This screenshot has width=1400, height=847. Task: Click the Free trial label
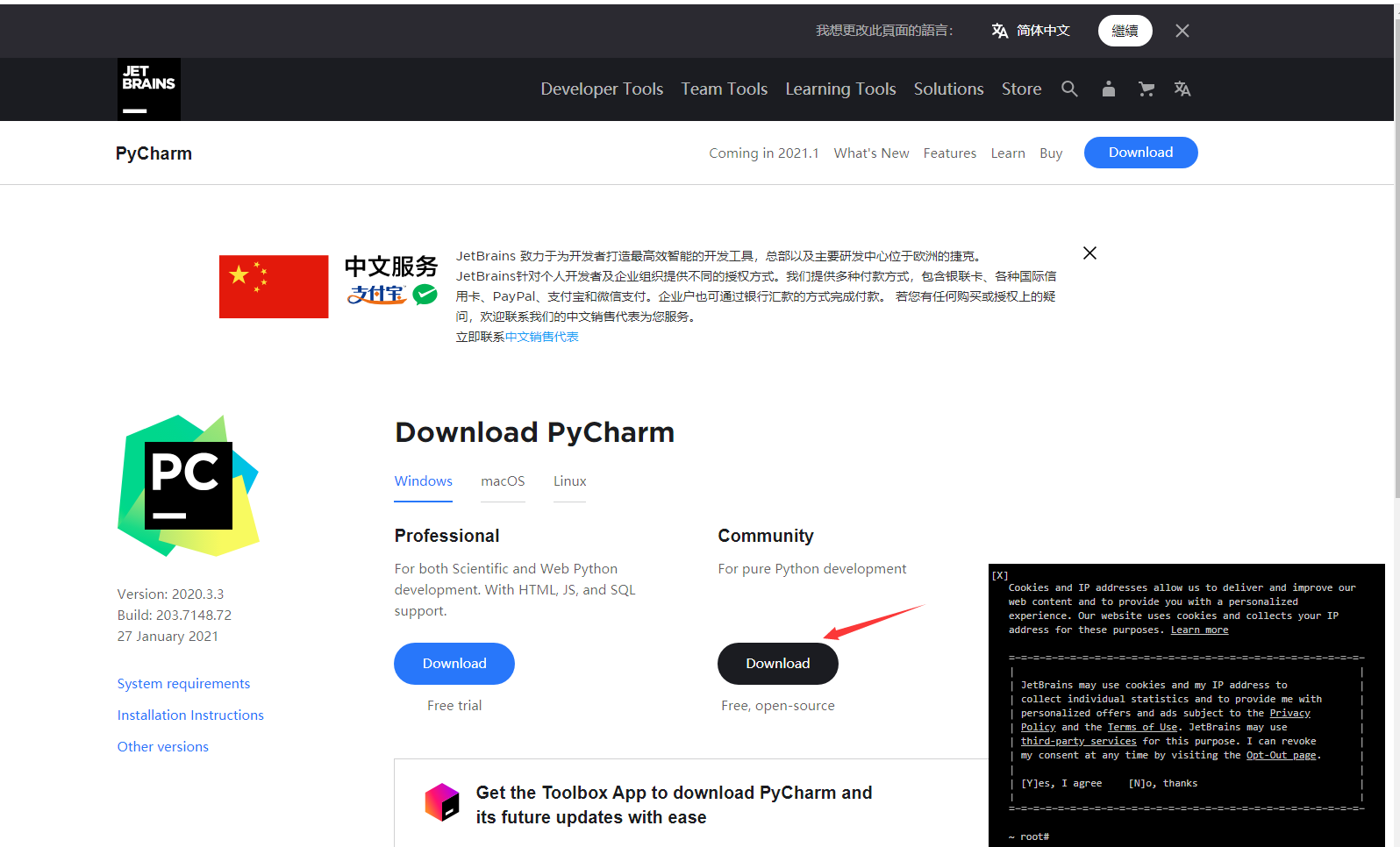click(454, 705)
